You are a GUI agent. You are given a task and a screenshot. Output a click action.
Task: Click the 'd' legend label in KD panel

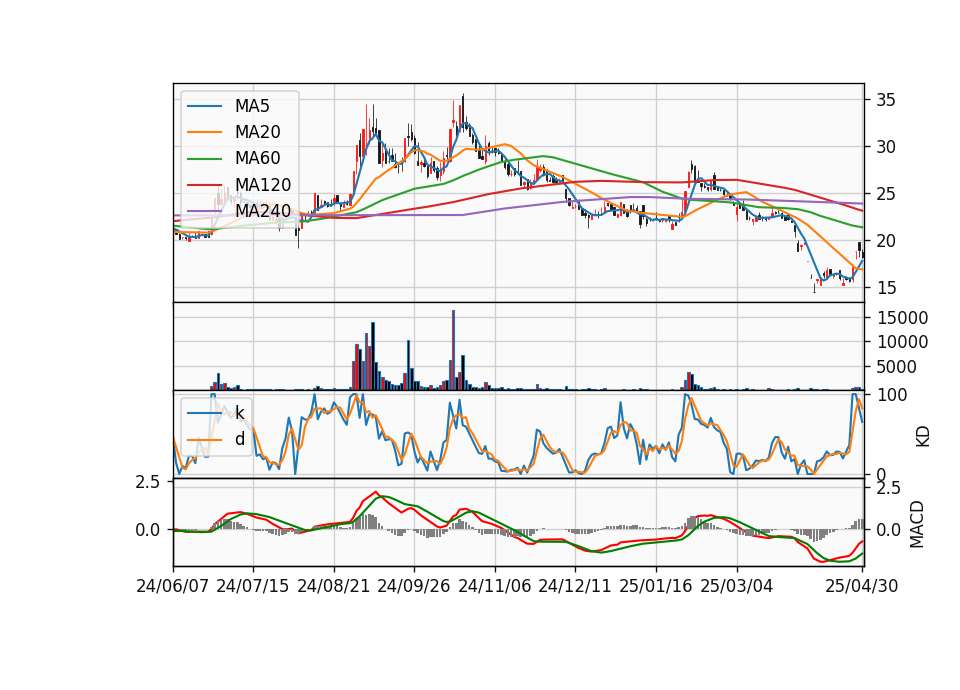point(239,439)
